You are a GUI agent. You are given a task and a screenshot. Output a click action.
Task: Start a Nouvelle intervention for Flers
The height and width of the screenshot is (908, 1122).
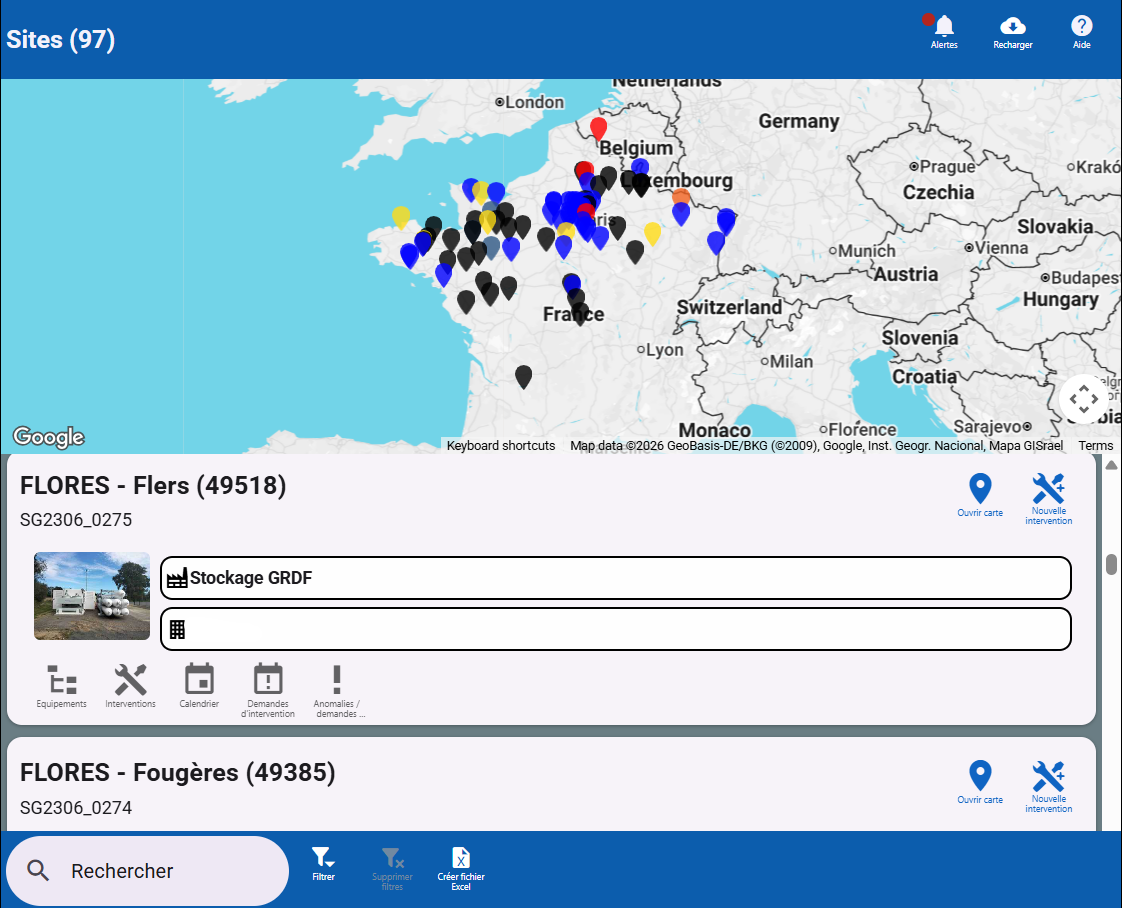tap(1048, 498)
